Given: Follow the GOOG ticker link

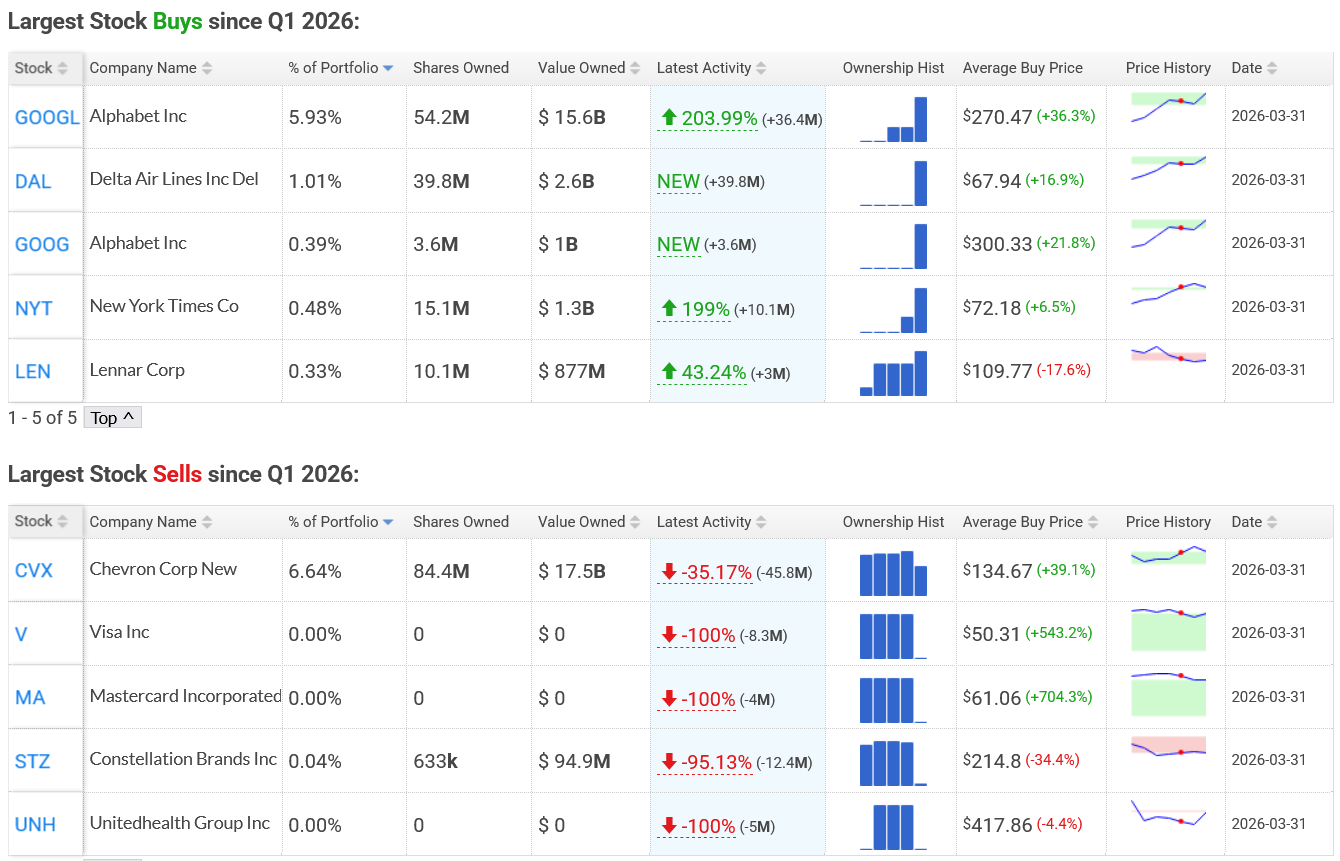Looking at the screenshot, I should tap(42, 244).
